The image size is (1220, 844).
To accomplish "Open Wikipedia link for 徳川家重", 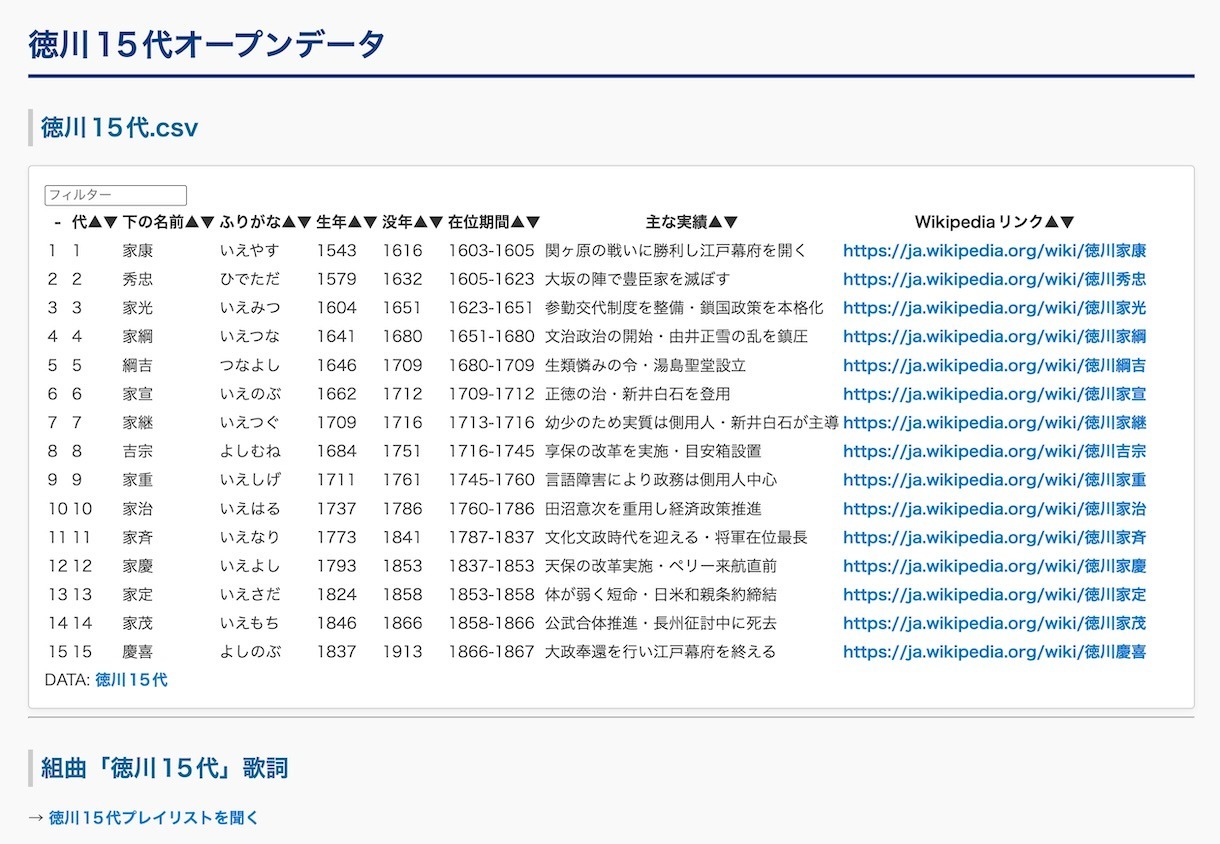I will tap(995, 480).
